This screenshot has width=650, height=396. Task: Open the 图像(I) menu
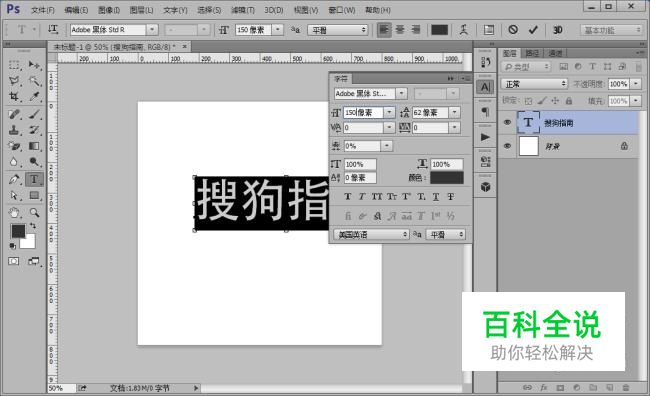point(109,10)
